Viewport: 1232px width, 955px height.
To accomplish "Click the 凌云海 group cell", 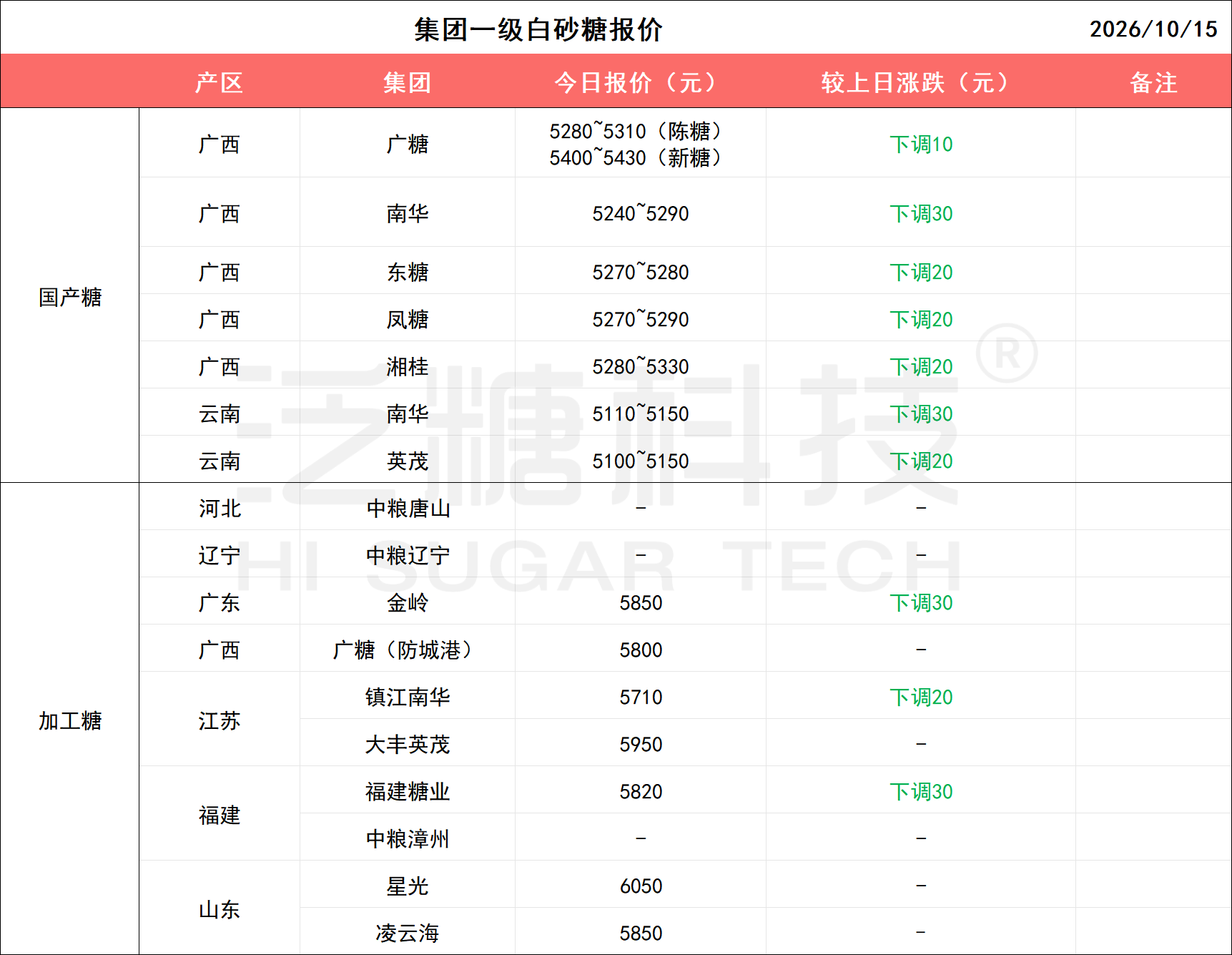I will 407,933.
